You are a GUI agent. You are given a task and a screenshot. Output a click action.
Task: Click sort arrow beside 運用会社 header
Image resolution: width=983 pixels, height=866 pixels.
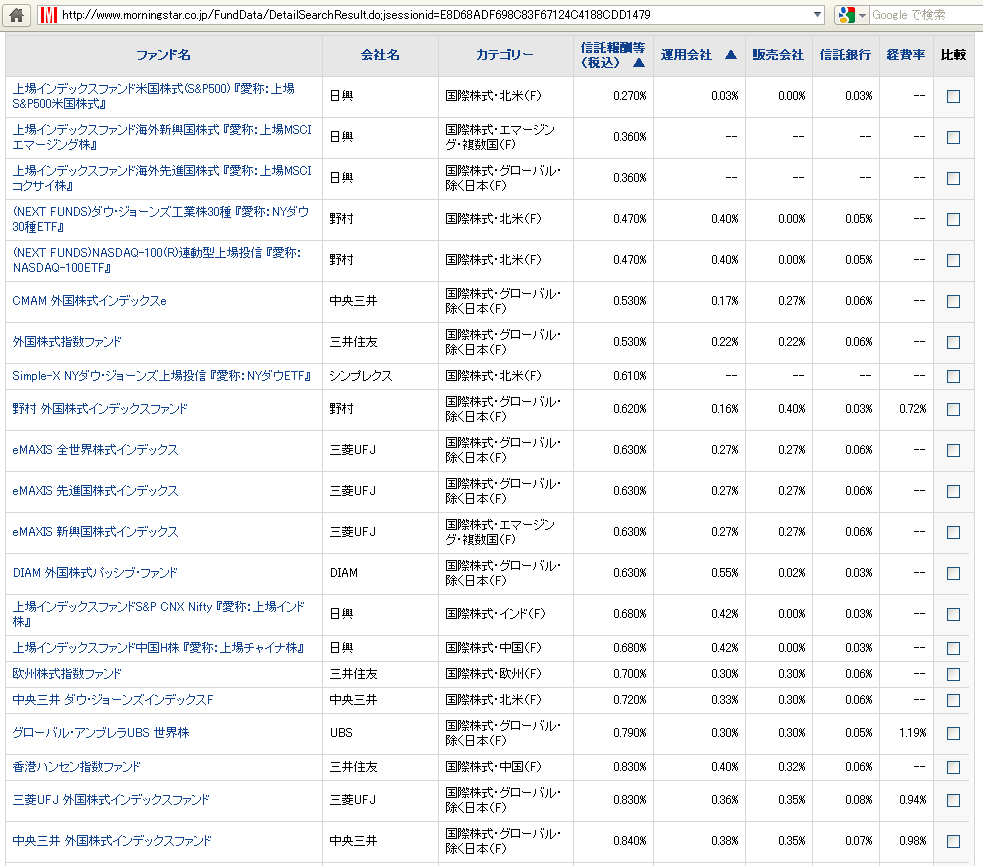coord(731,55)
